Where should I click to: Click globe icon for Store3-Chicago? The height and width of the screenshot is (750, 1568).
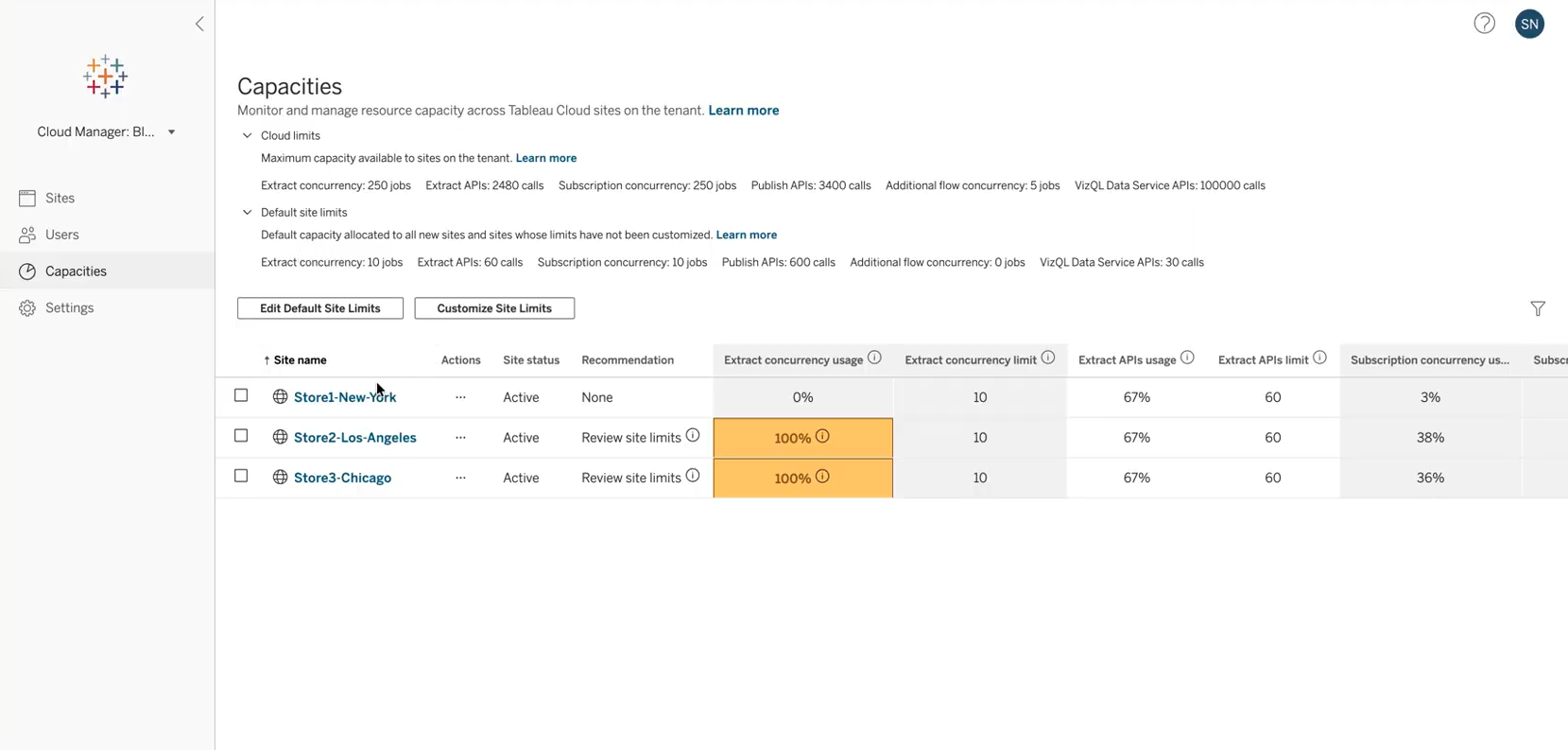280,478
